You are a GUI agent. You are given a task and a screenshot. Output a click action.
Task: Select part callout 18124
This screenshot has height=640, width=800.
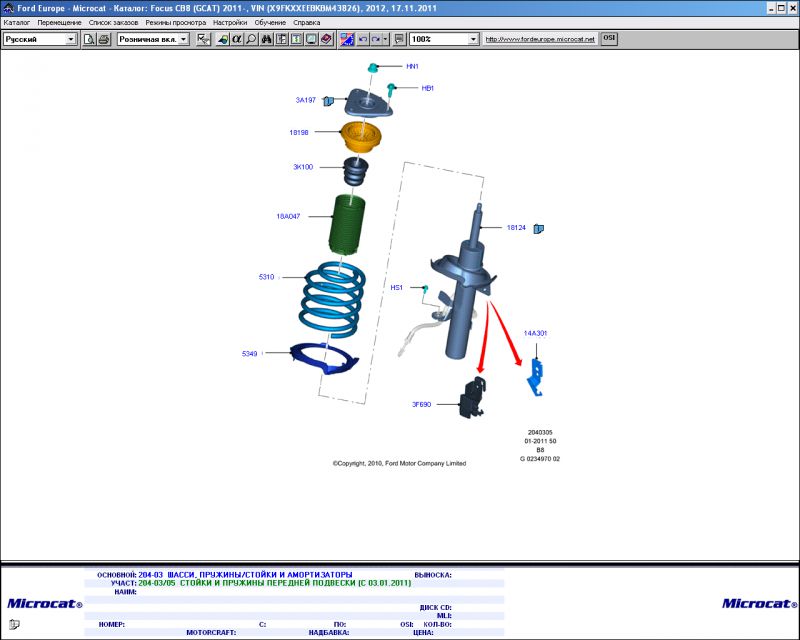tap(516, 228)
